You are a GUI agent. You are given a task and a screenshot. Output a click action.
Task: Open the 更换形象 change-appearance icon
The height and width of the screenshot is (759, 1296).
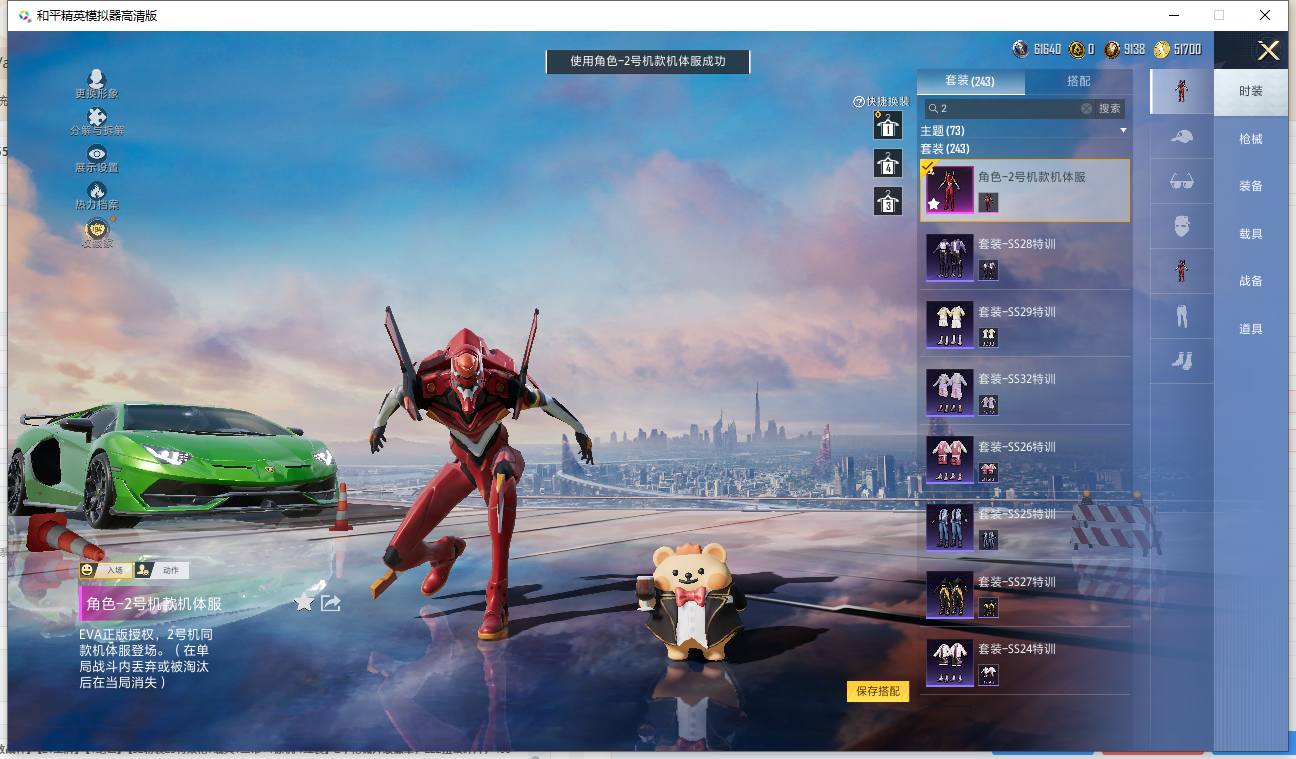click(x=97, y=79)
